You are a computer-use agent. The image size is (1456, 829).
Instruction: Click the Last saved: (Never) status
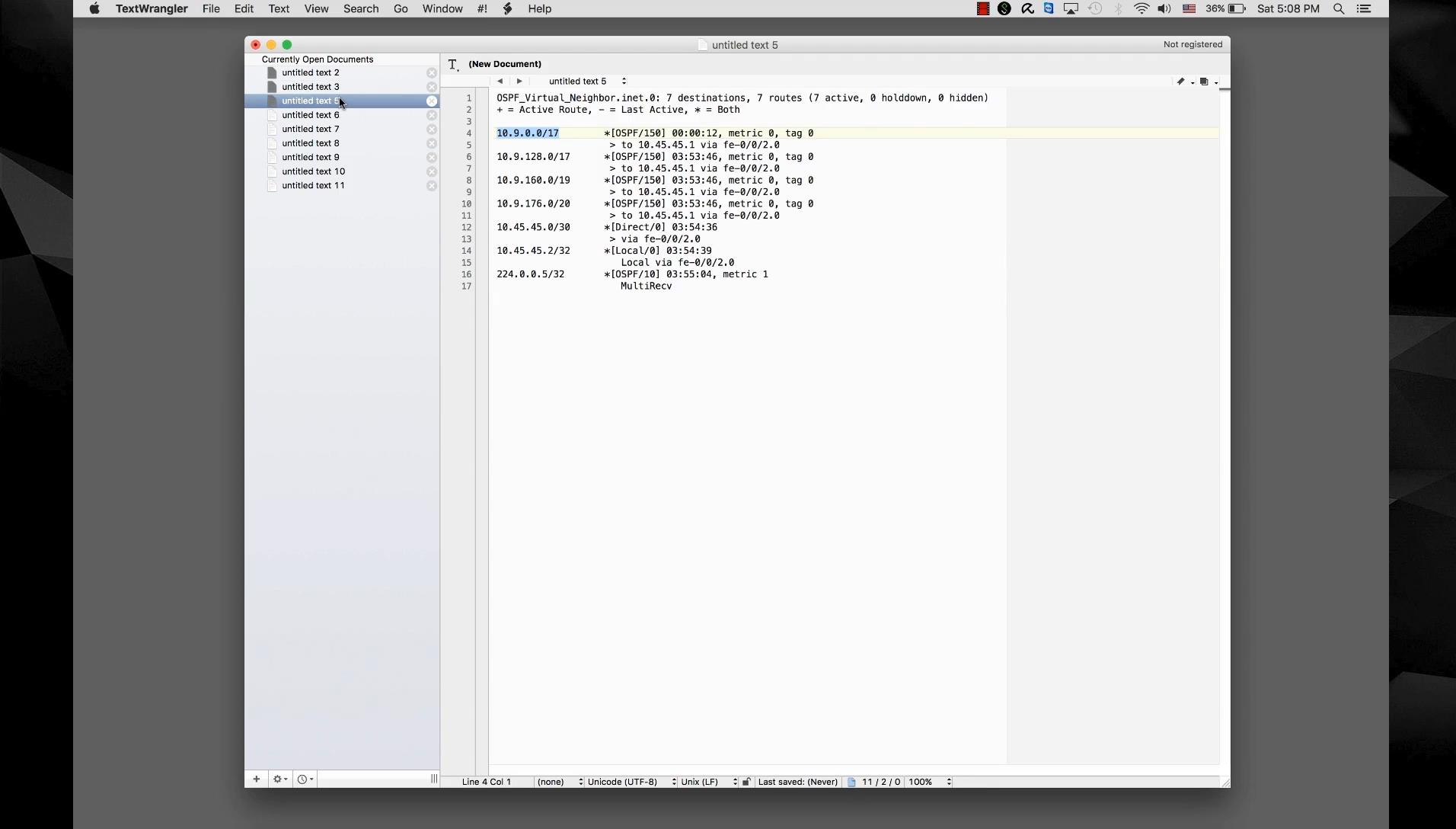(798, 782)
